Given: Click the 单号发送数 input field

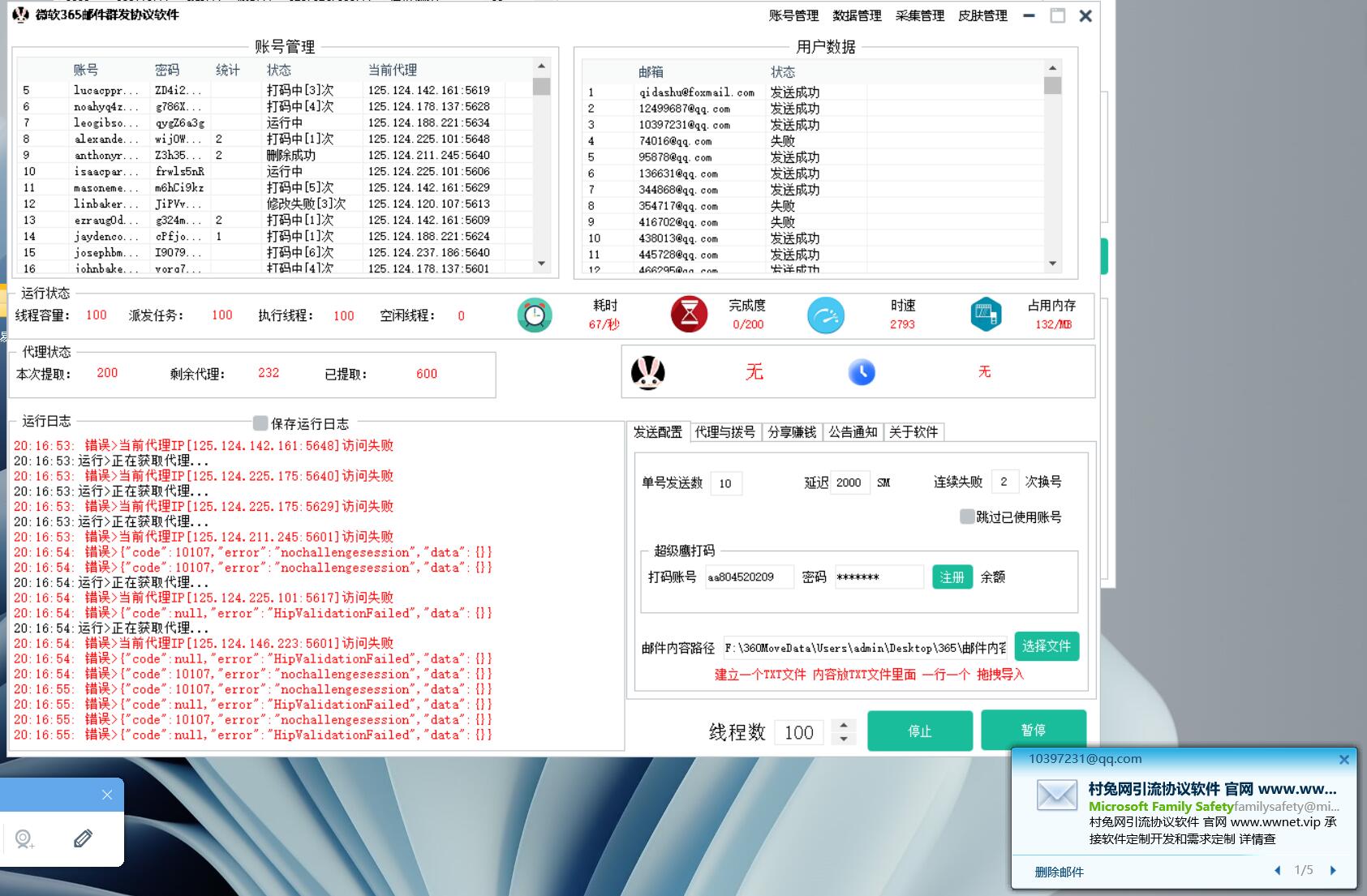Looking at the screenshot, I should [725, 483].
